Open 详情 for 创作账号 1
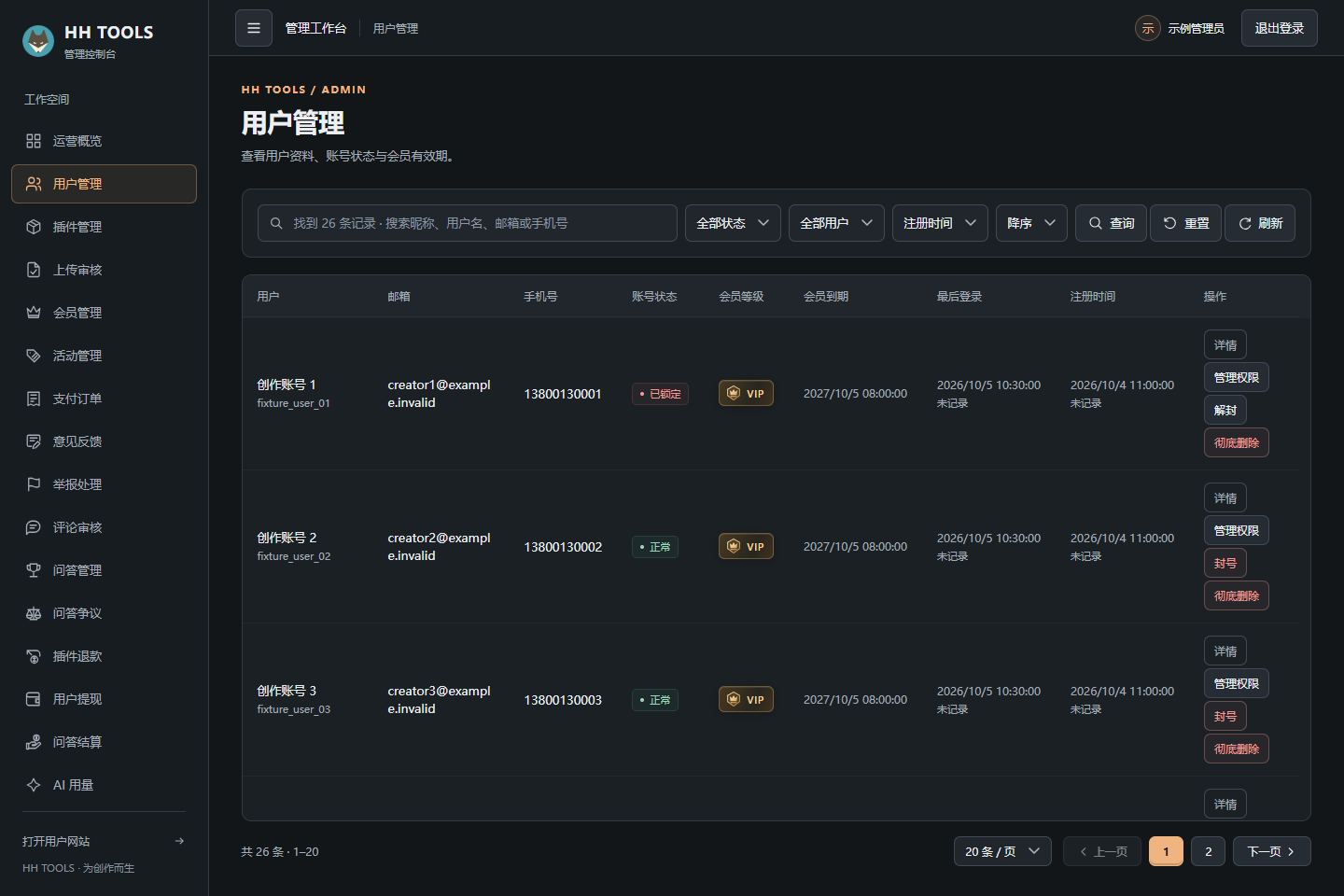1344x896 pixels. pos(1225,344)
